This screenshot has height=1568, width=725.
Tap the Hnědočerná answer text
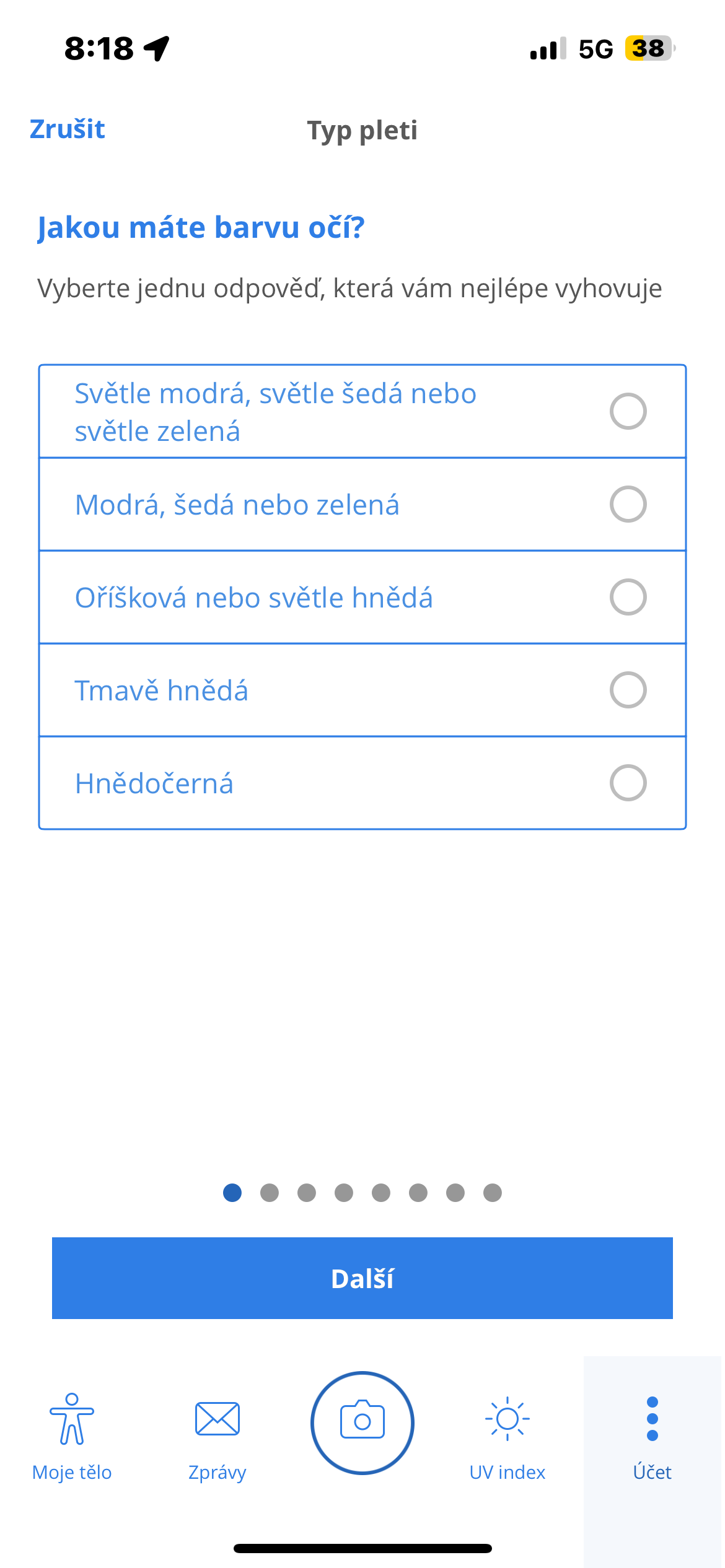click(154, 783)
